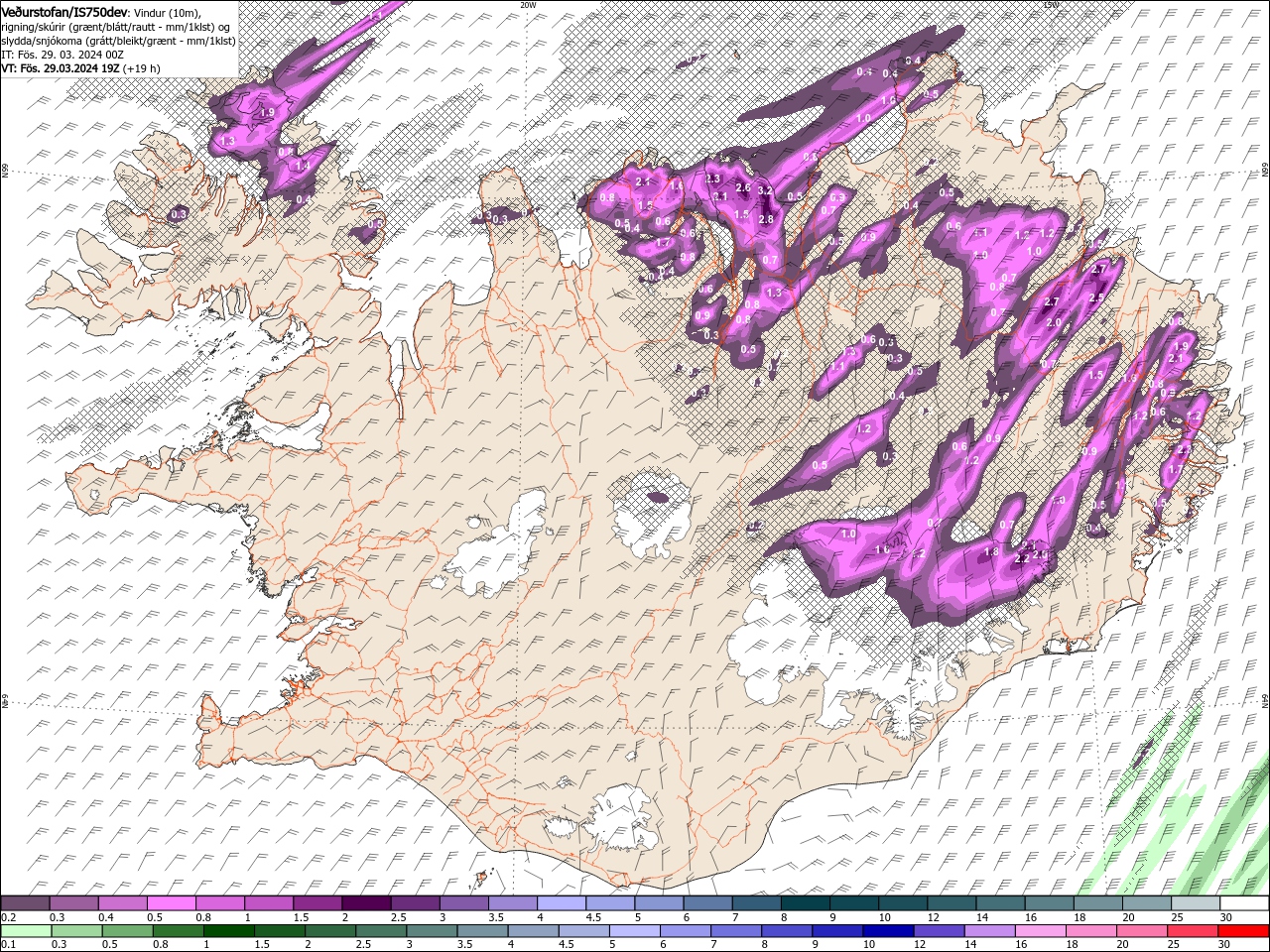Pick the bottom-row lilac 14 swatch
The width and height of the screenshot is (1270, 952).
click(989, 931)
